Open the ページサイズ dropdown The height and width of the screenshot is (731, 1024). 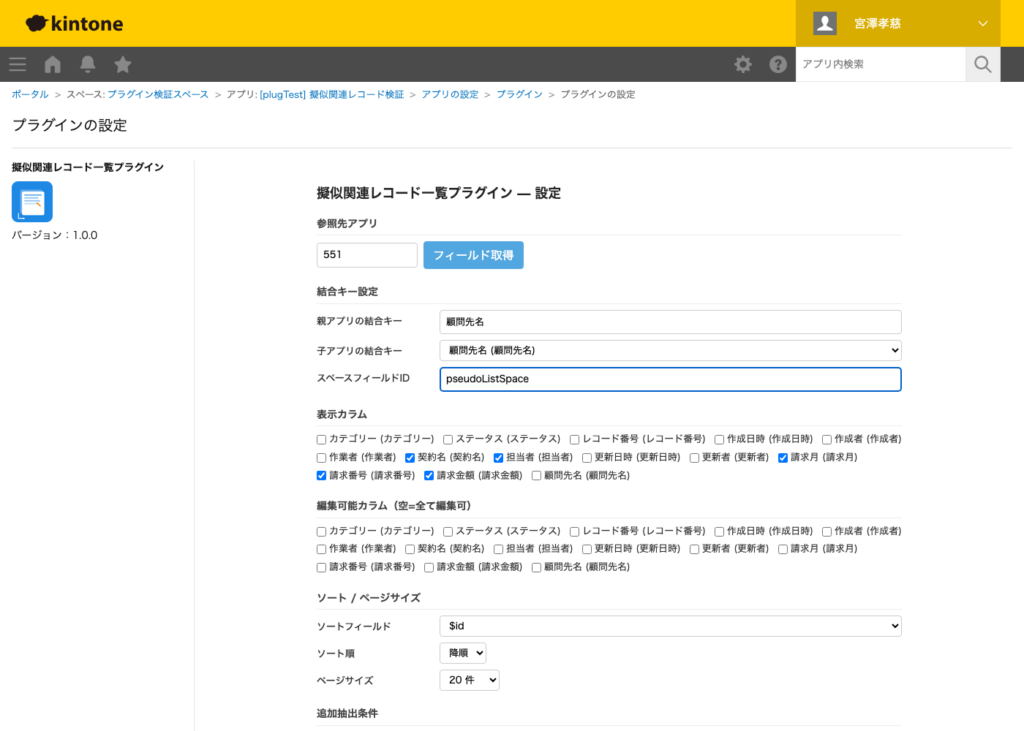pos(469,680)
